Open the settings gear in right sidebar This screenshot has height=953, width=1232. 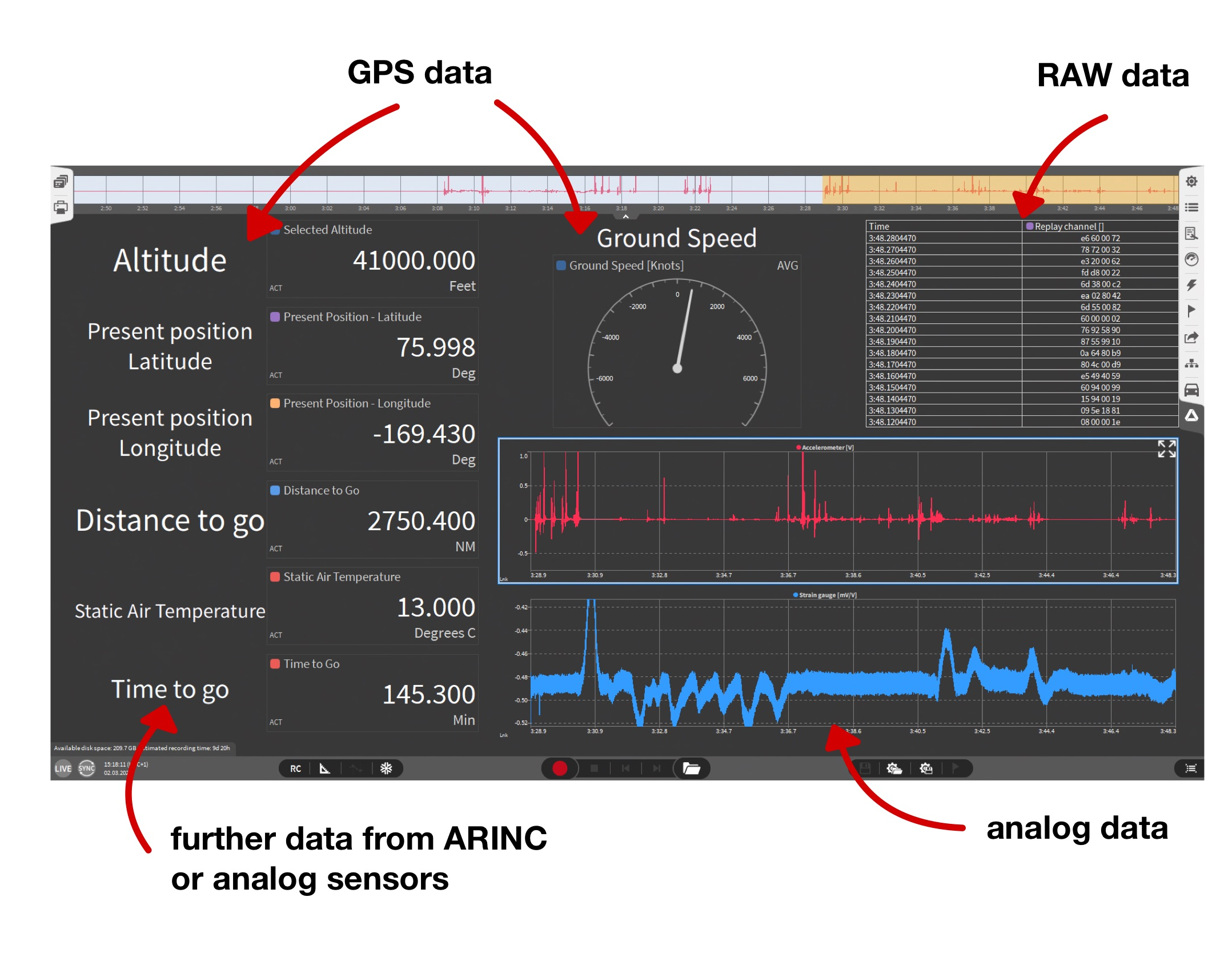[x=1191, y=182]
